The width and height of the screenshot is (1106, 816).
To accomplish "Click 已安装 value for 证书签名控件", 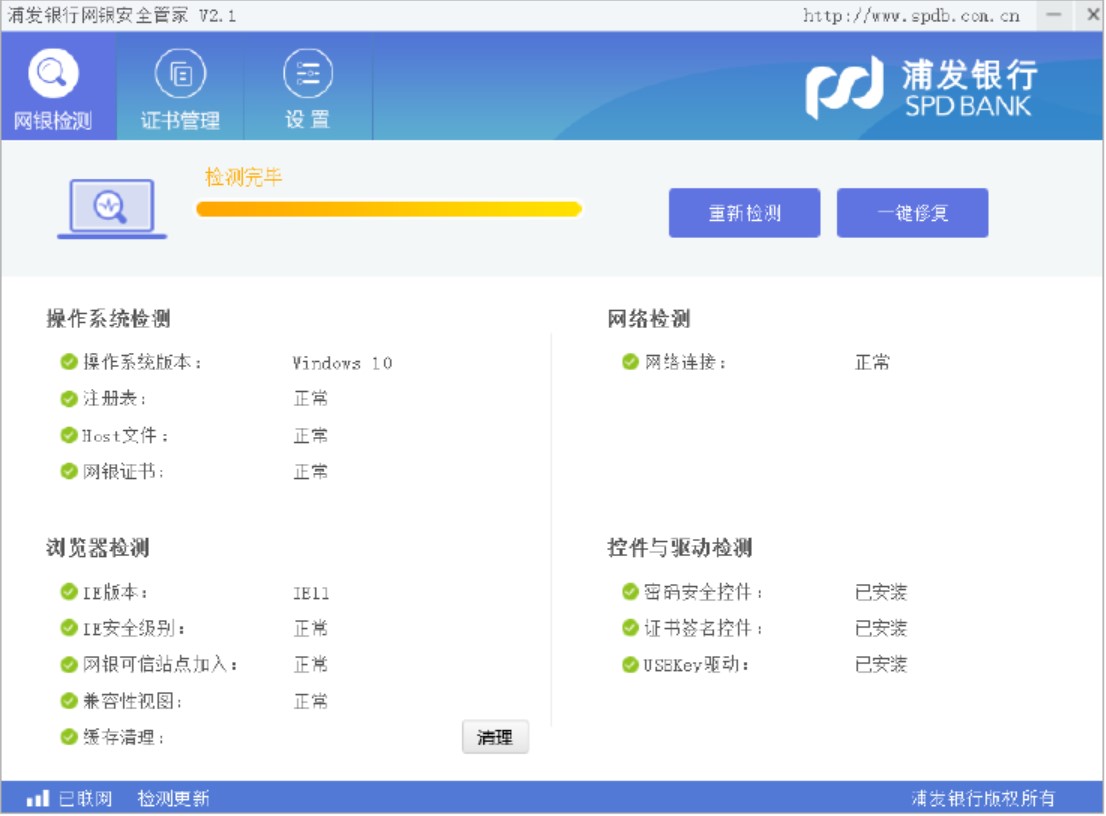I will (880, 628).
